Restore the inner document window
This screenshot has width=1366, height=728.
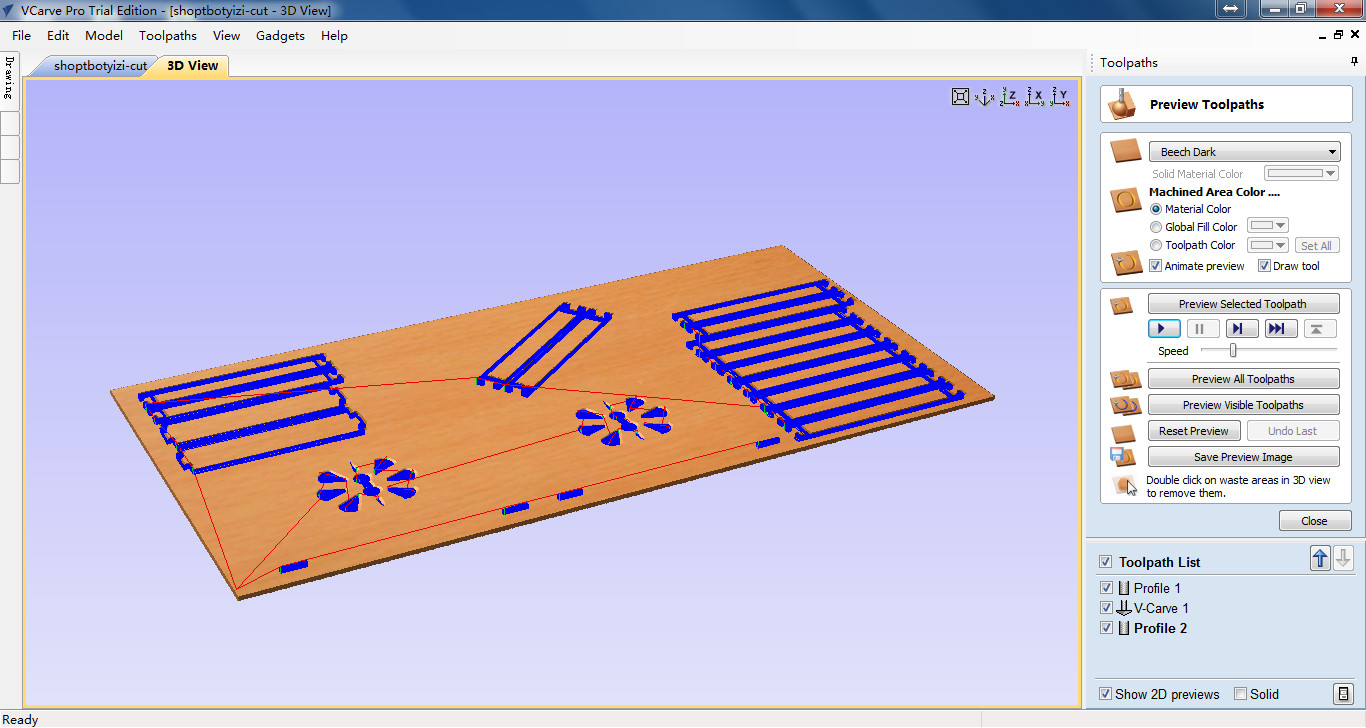(x=1338, y=35)
